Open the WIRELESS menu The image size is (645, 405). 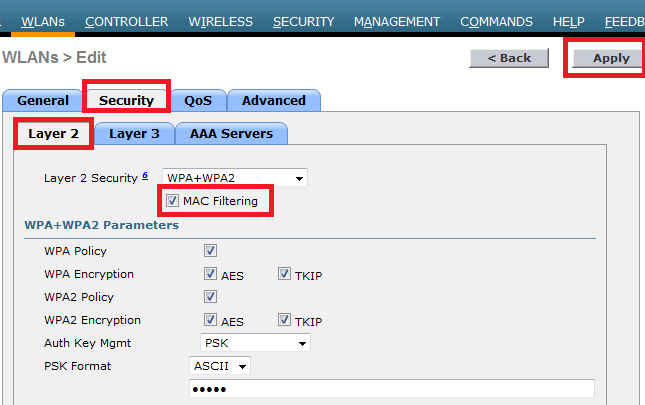click(x=220, y=21)
